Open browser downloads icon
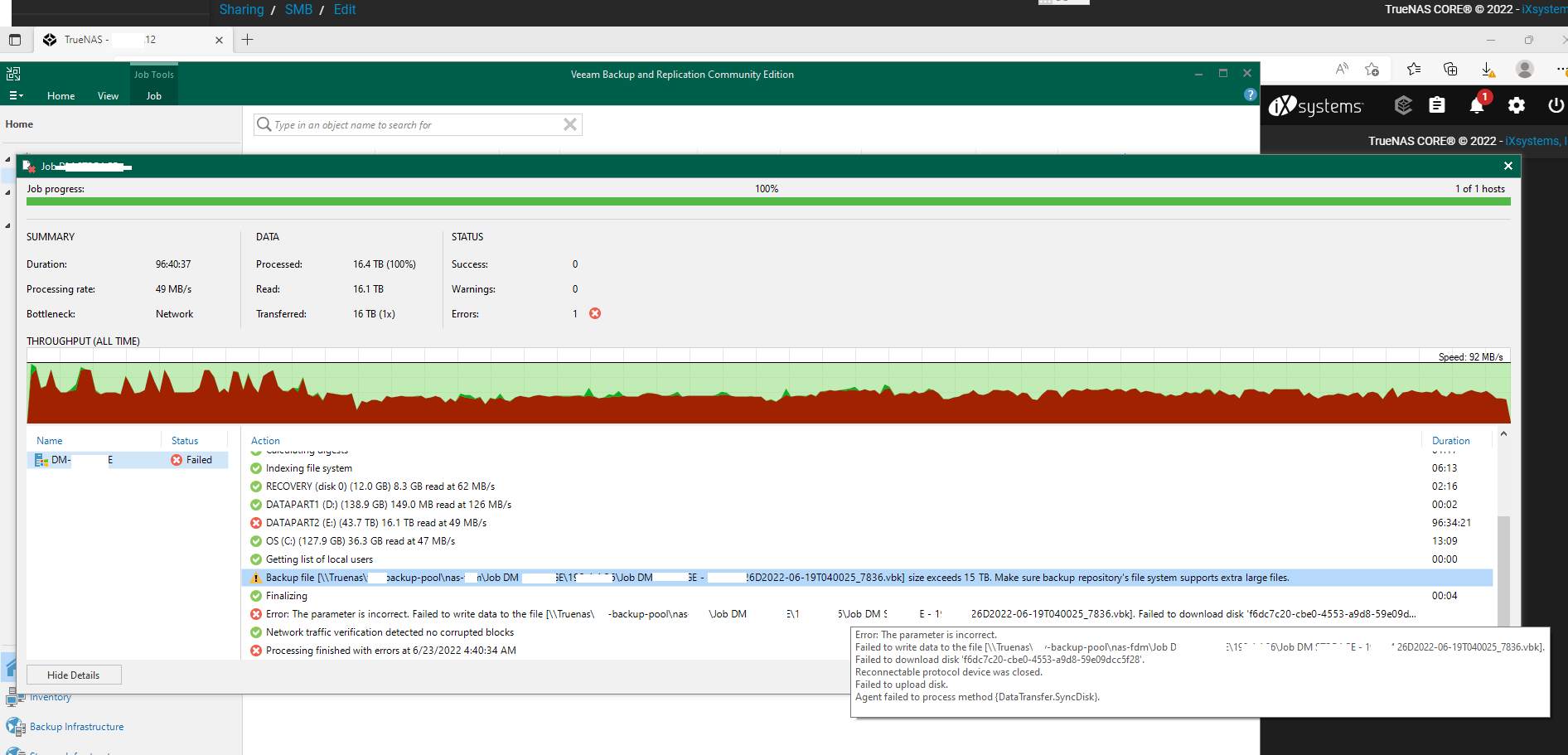 [1488, 70]
